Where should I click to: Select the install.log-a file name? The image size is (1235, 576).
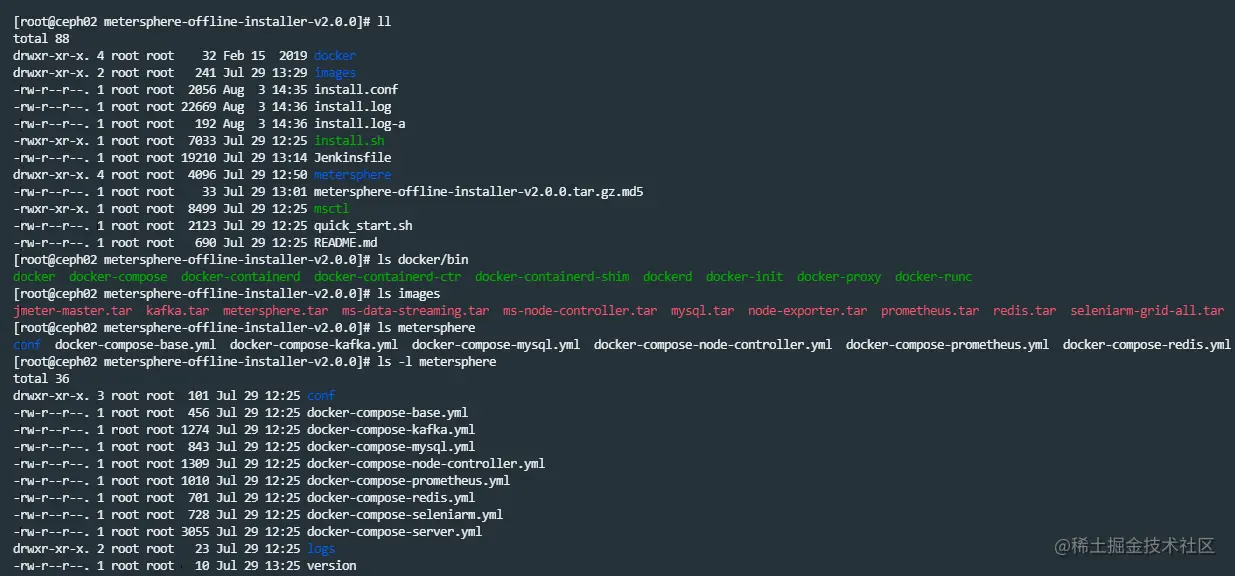click(359, 124)
